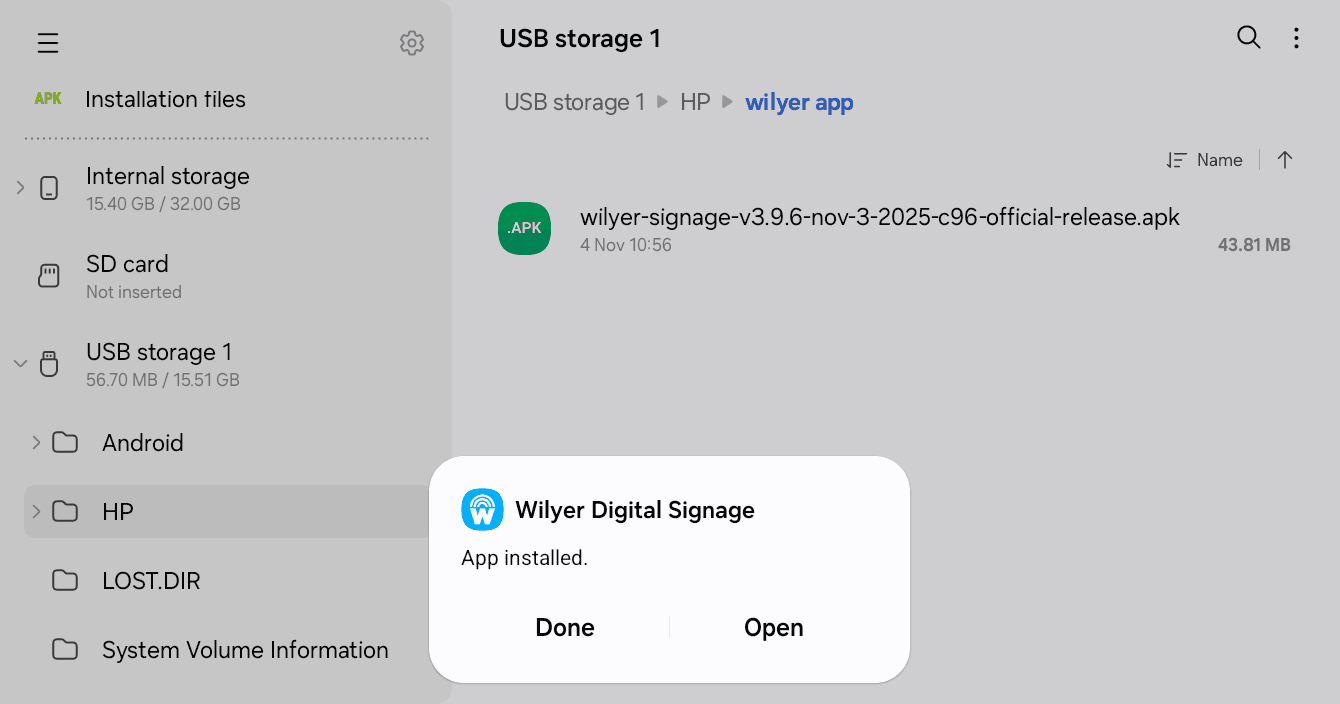Select the System Volume Information folder
1340x704 pixels.
[x=228, y=650]
